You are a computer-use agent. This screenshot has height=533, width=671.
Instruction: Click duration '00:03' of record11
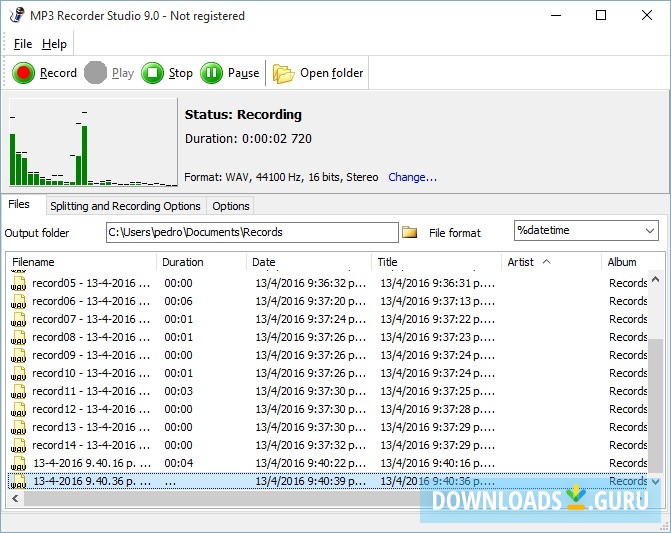click(x=178, y=391)
